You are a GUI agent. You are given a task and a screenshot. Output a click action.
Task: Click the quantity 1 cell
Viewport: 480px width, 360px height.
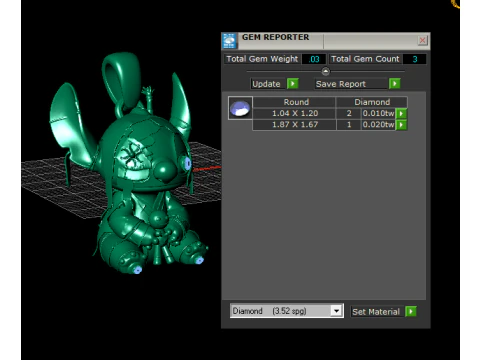[x=349, y=125]
